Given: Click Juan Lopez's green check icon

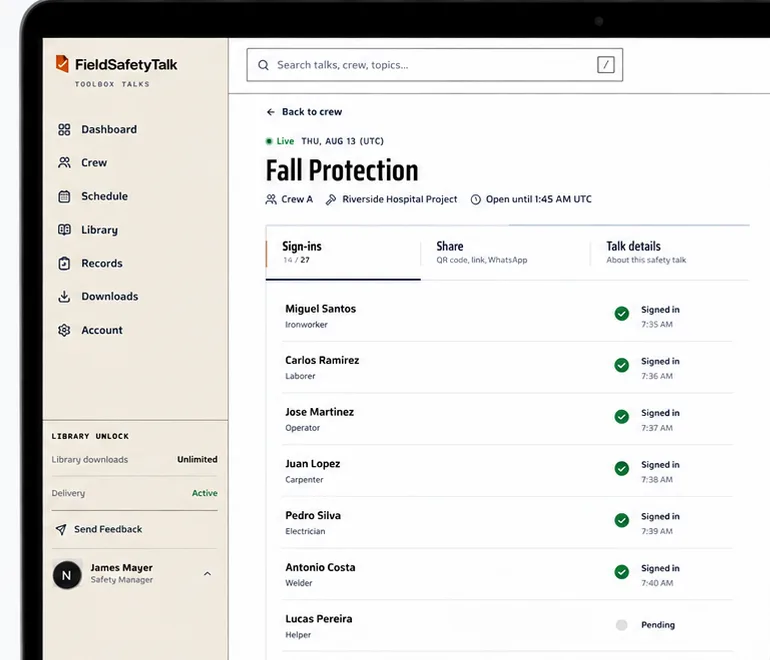Looking at the screenshot, I should point(622,468).
